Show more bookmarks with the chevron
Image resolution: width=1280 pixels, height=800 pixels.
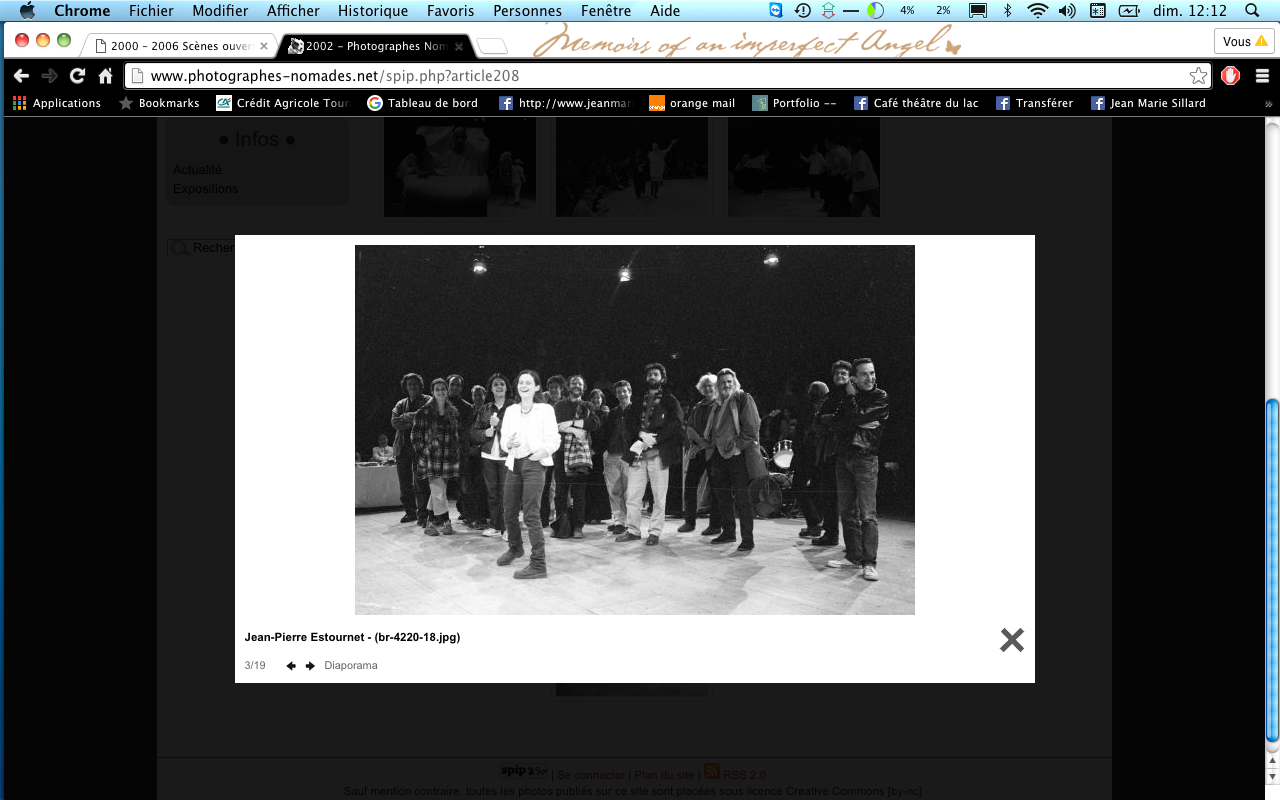pyautogui.click(x=1268, y=103)
